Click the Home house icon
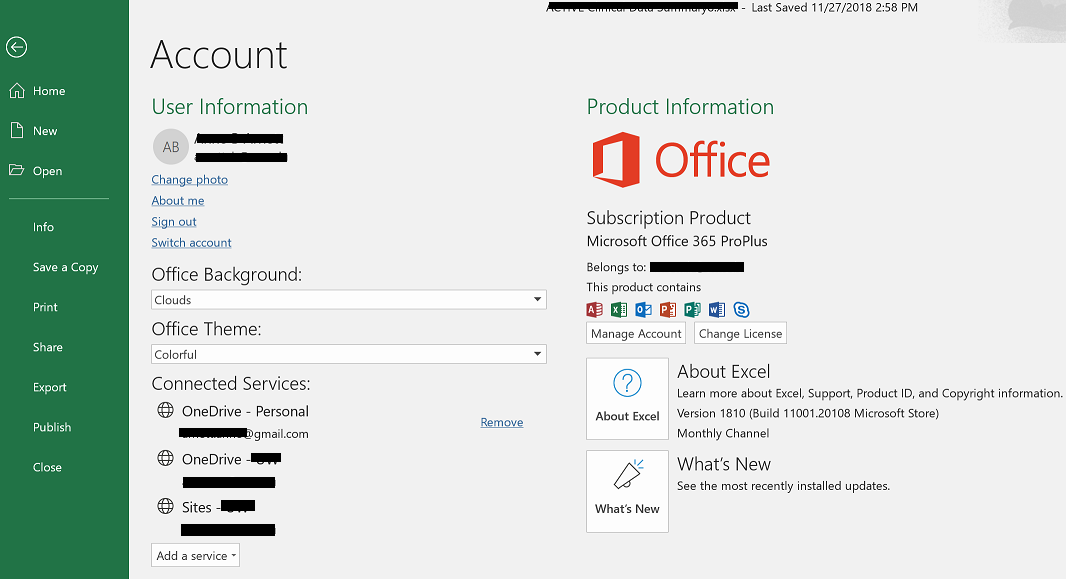Screen dimensions: 1066x579 (17, 90)
